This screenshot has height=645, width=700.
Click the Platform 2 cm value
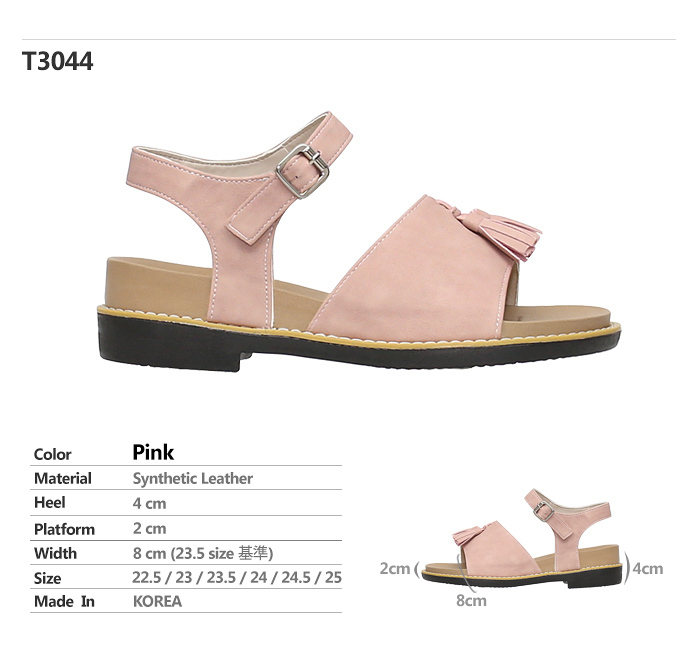coord(149,528)
